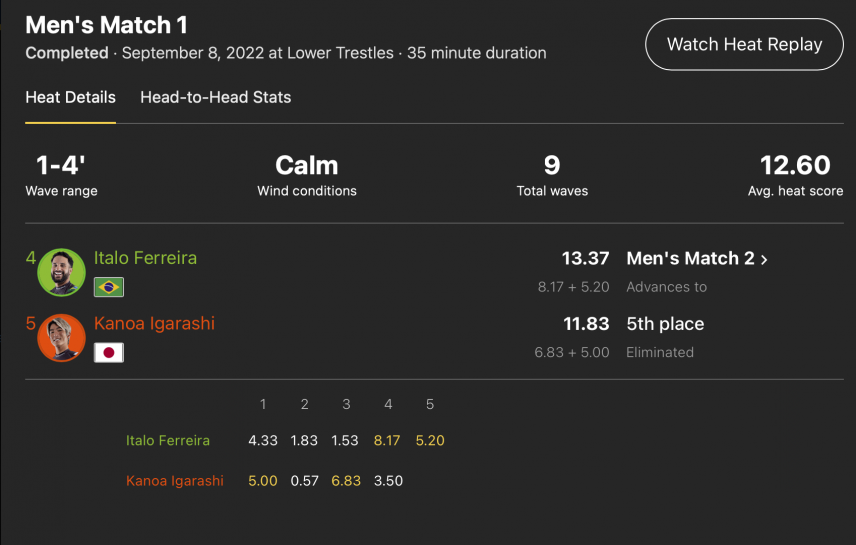Click the wave 4 column header
This screenshot has height=545, width=856.
[x=388, y=404]
